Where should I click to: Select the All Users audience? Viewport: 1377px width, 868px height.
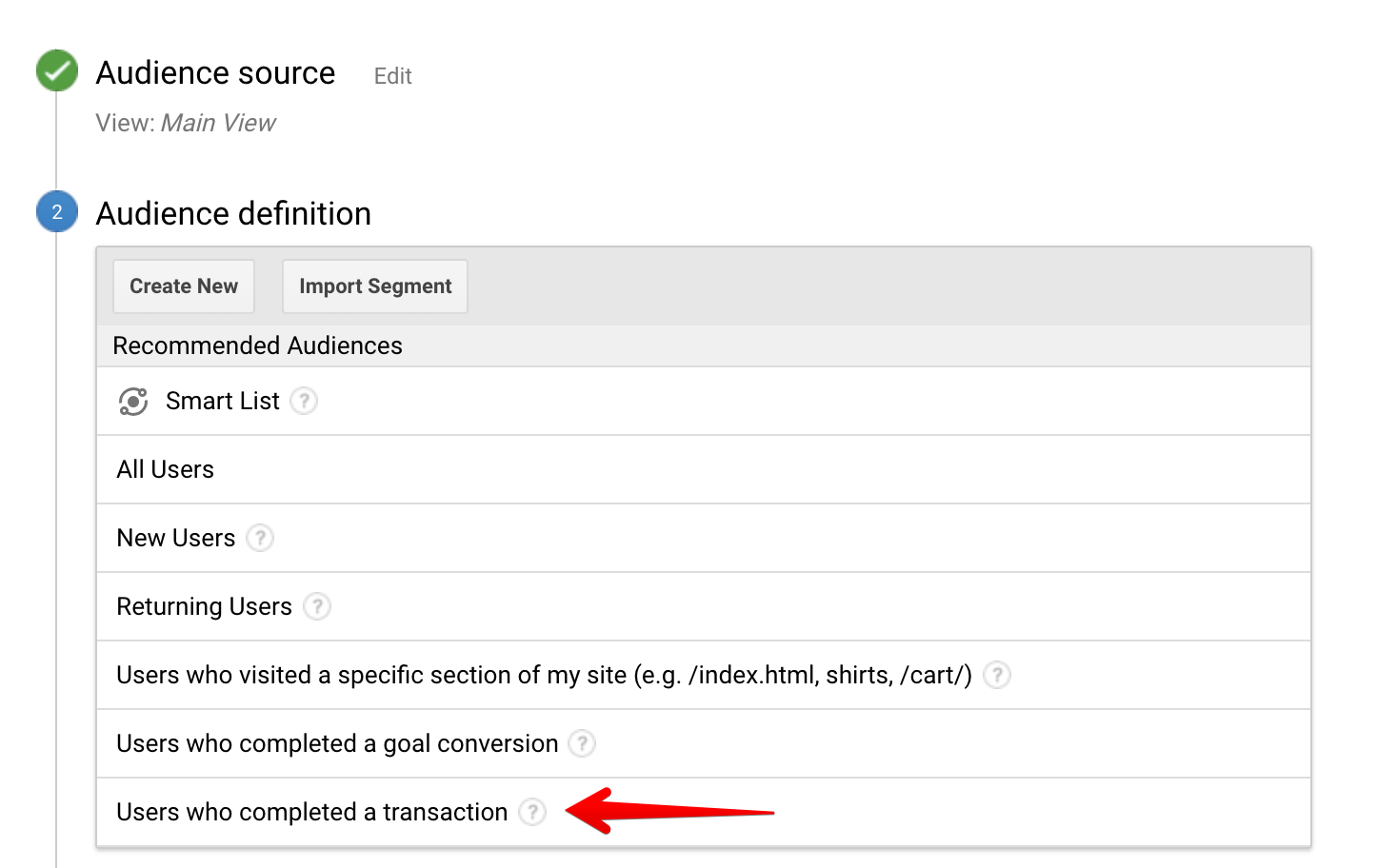click(166, 470)
